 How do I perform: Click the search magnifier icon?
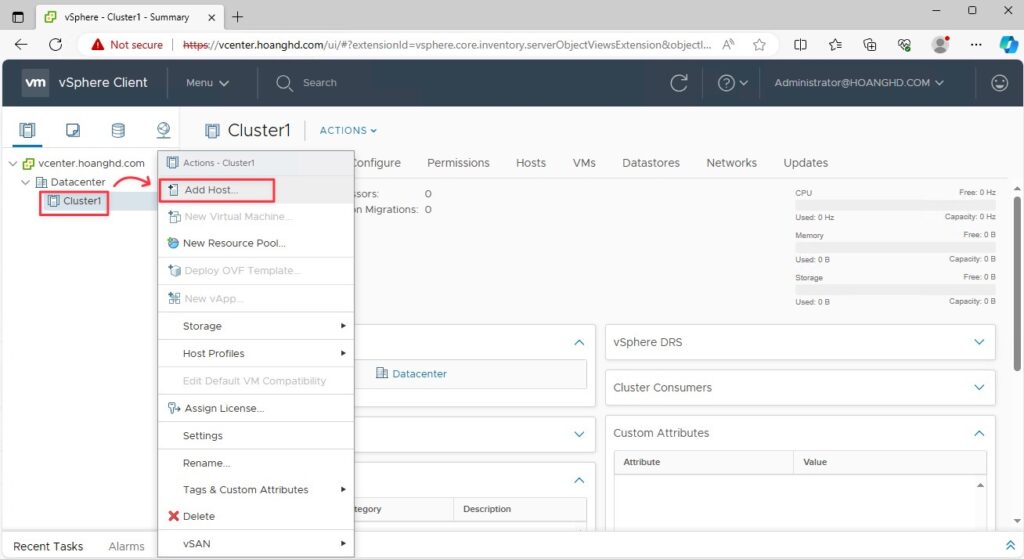284,83
